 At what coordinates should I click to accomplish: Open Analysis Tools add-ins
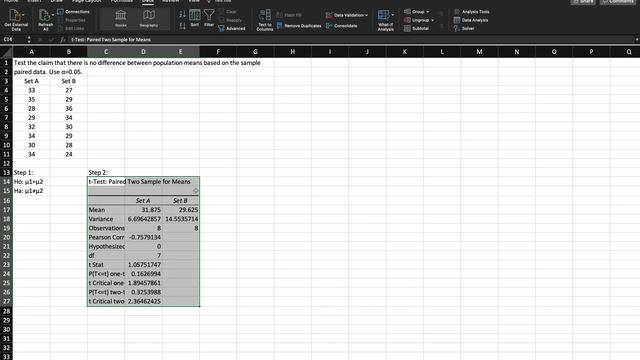point(471,12)
